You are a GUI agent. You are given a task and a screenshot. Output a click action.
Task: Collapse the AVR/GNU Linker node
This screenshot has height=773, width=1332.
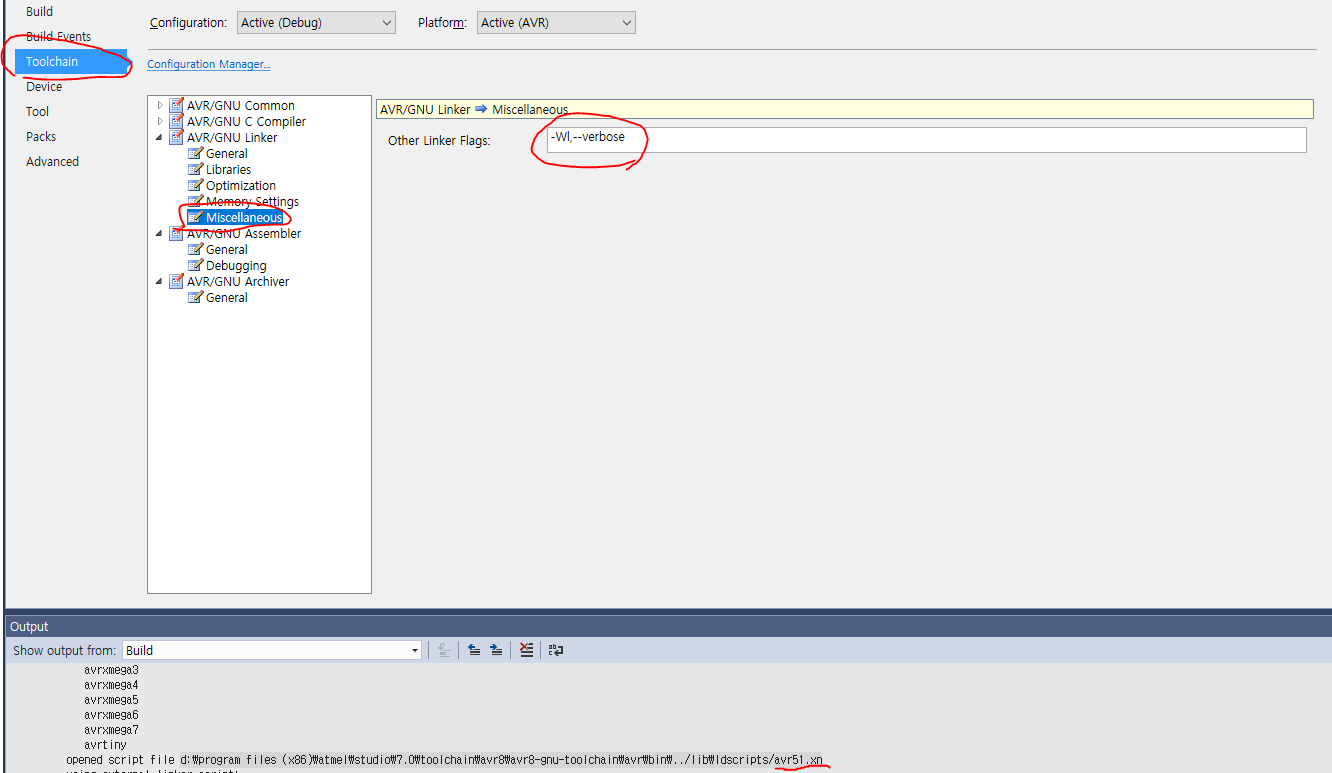pos(159,137)
